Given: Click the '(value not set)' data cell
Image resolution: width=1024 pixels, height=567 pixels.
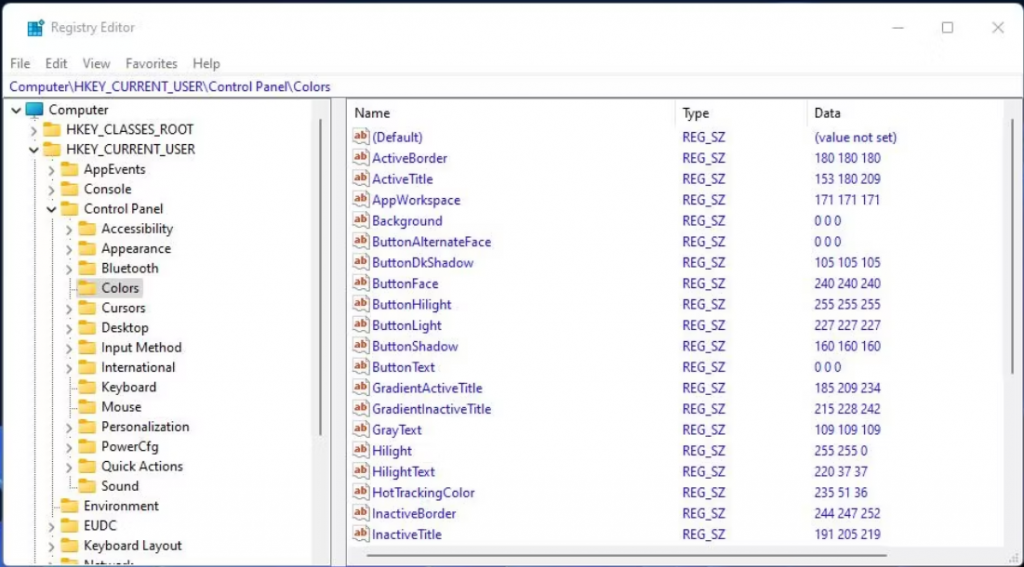Looking at the screenshot, I should tap(856, 137).
